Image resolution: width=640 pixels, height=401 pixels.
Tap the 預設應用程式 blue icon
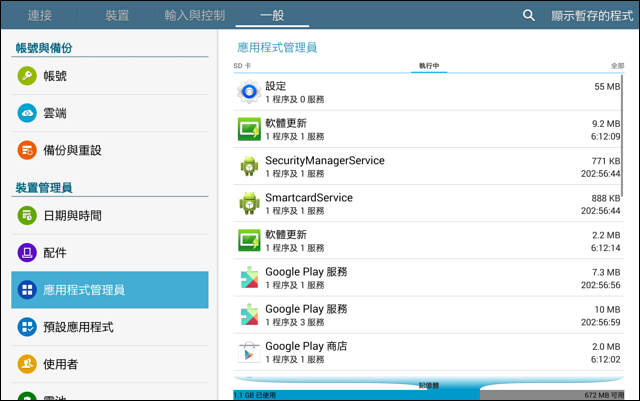click(x=27, y=327)
